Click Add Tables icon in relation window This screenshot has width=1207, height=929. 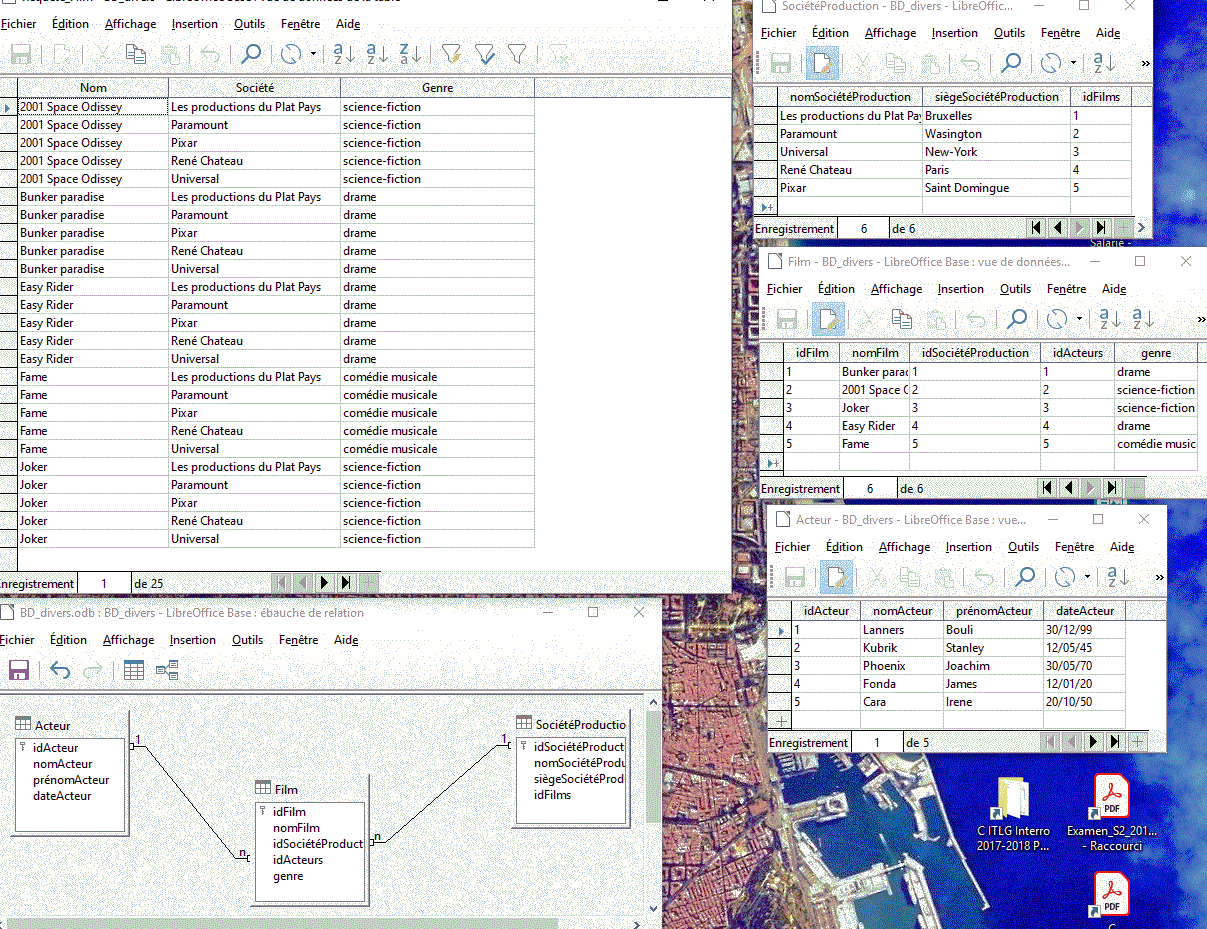point(134,671)
